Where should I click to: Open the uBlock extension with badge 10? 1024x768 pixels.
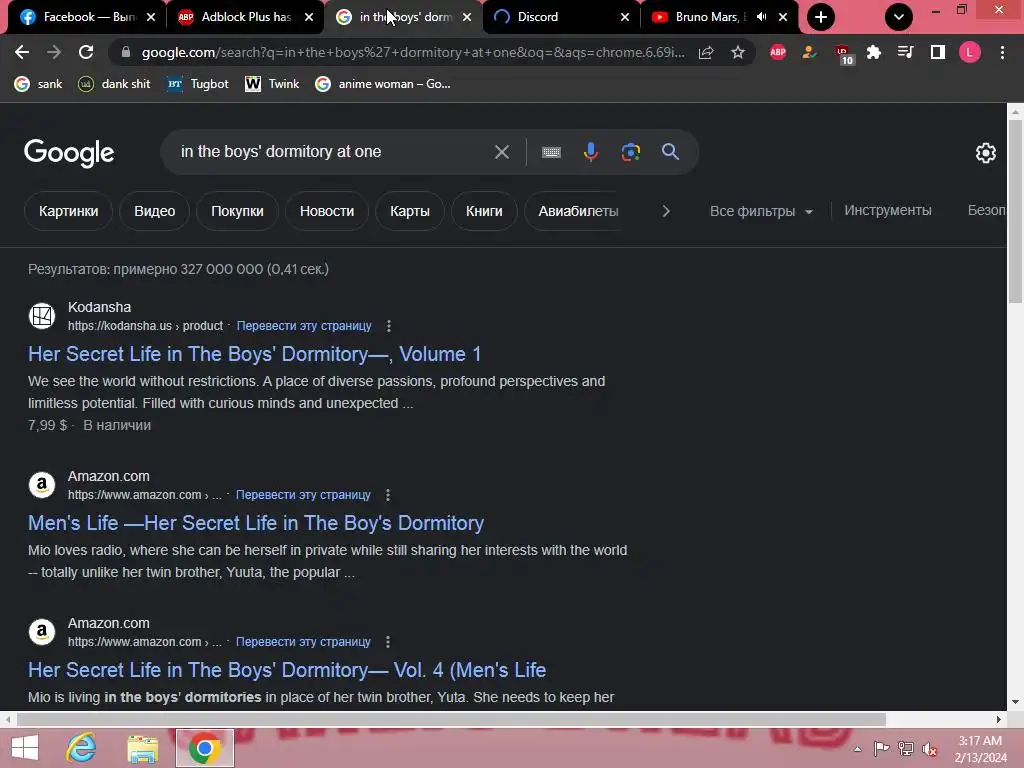coord(843,54)
